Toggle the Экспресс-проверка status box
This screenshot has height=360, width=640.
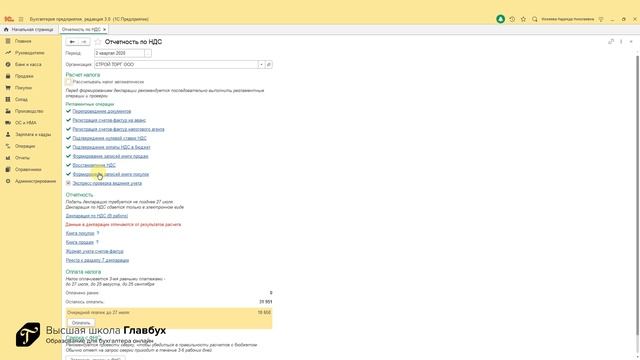[x=68, y=183]
